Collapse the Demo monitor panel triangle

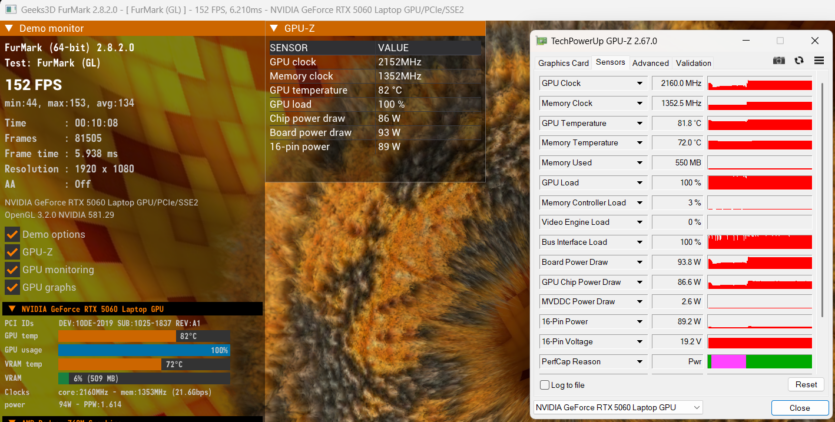[9, 31]
